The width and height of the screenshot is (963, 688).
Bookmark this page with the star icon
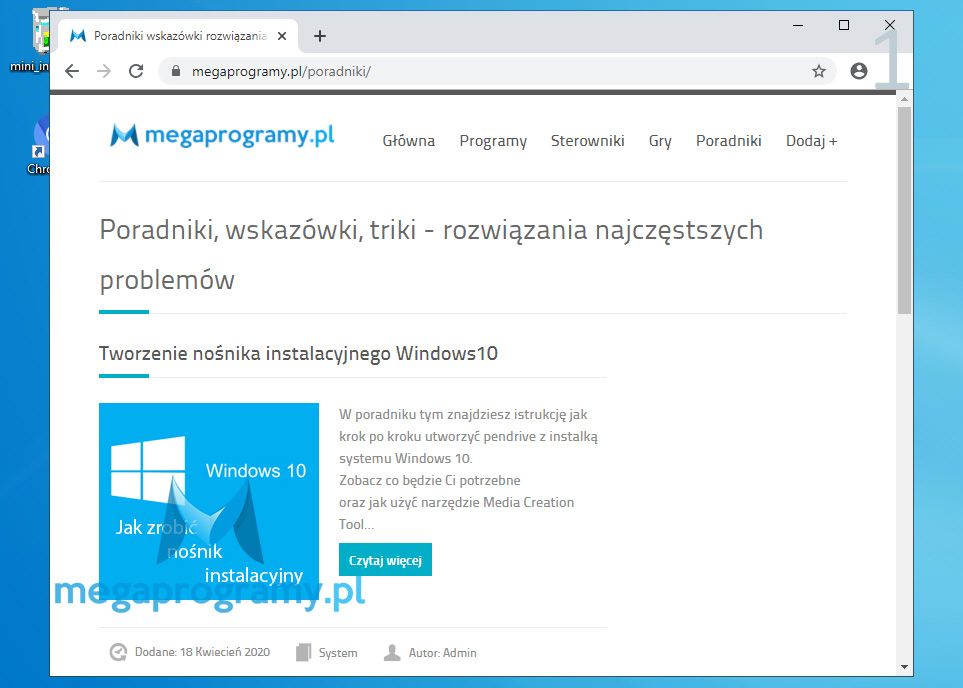click(x=819, y=71)
